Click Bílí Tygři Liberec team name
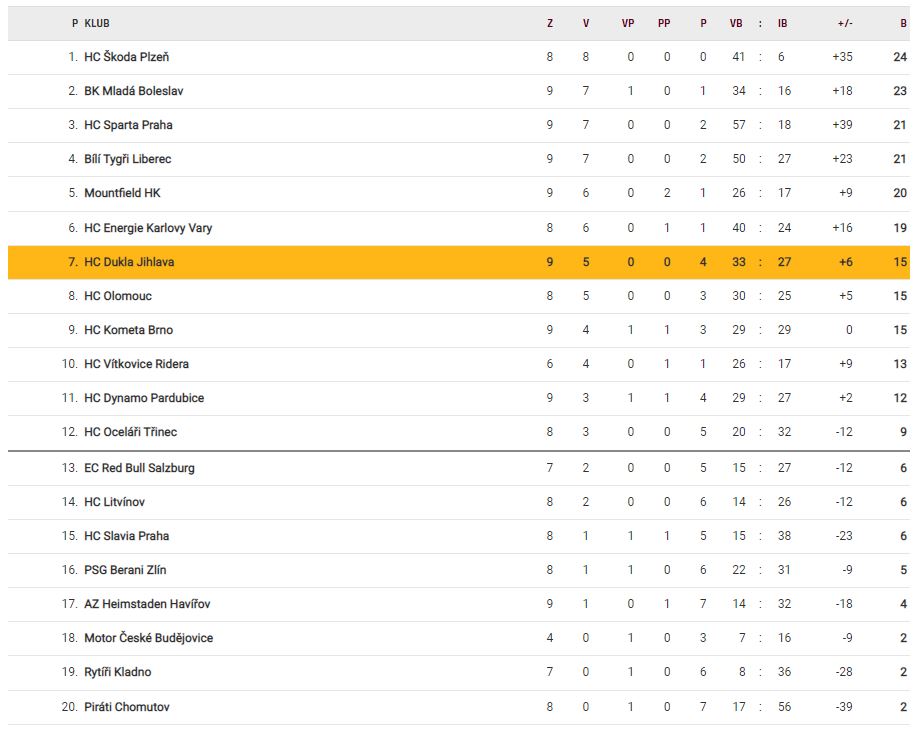 [128, 159]
